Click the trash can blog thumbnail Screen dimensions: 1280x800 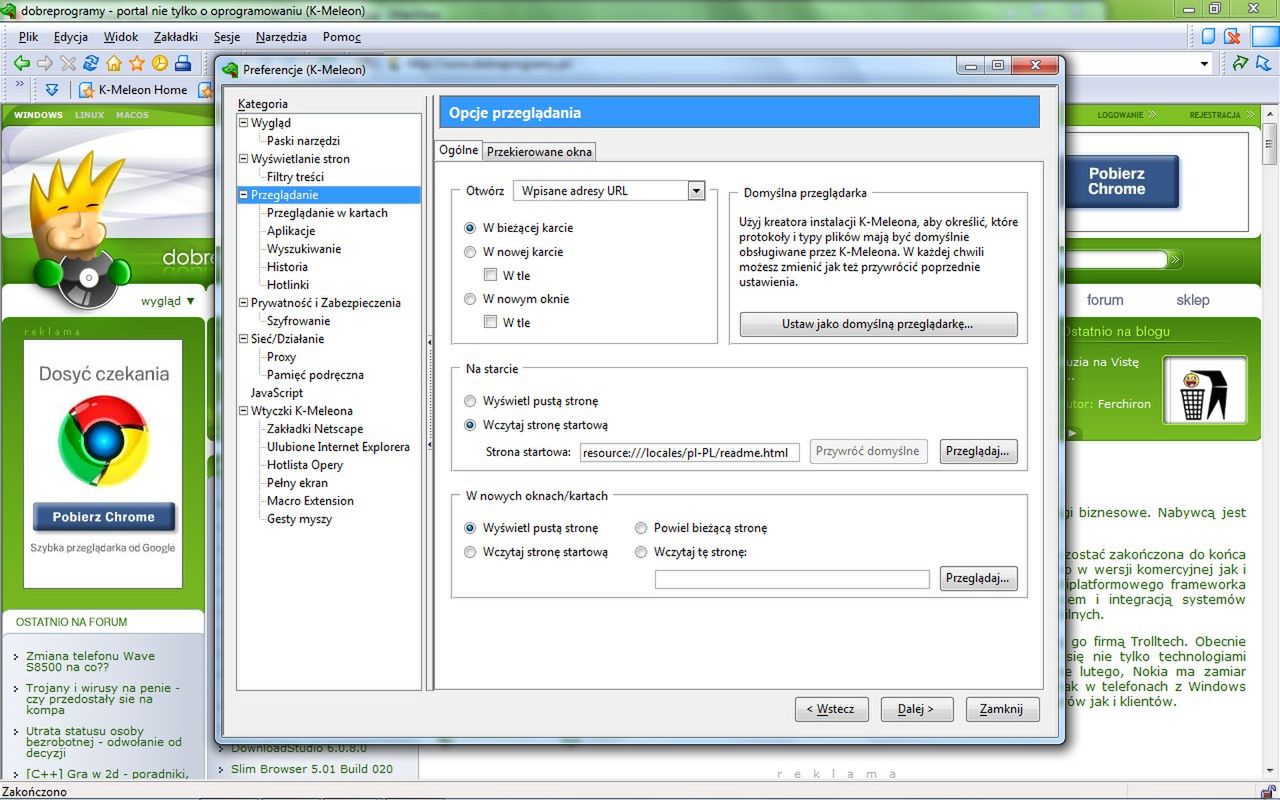coord(1204,390)
